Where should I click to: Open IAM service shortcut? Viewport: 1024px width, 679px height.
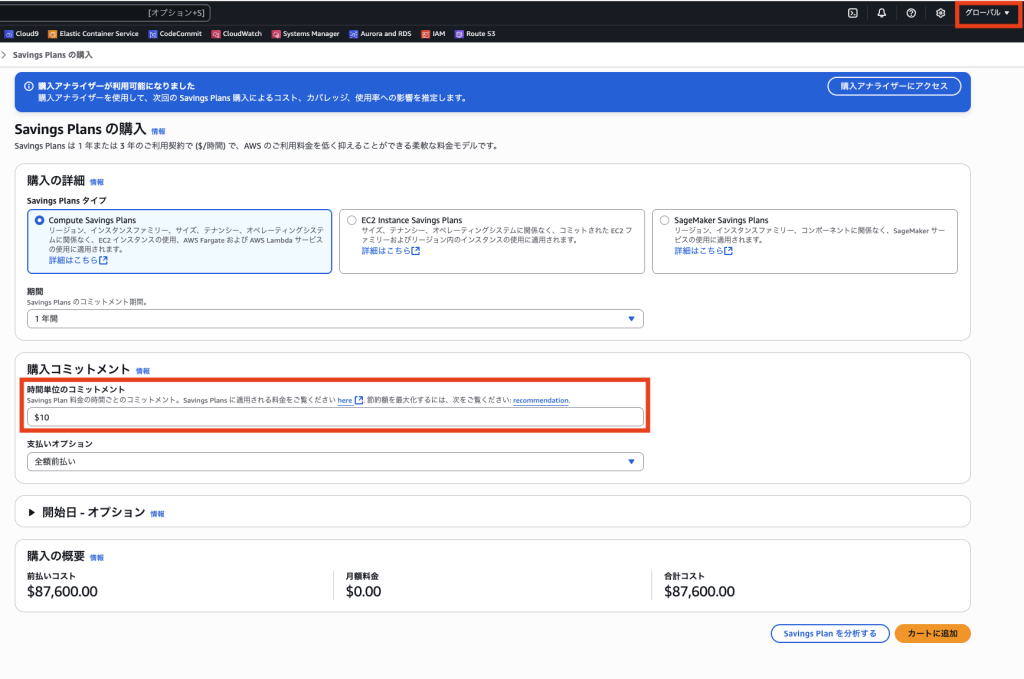click(x=432, y=34)
